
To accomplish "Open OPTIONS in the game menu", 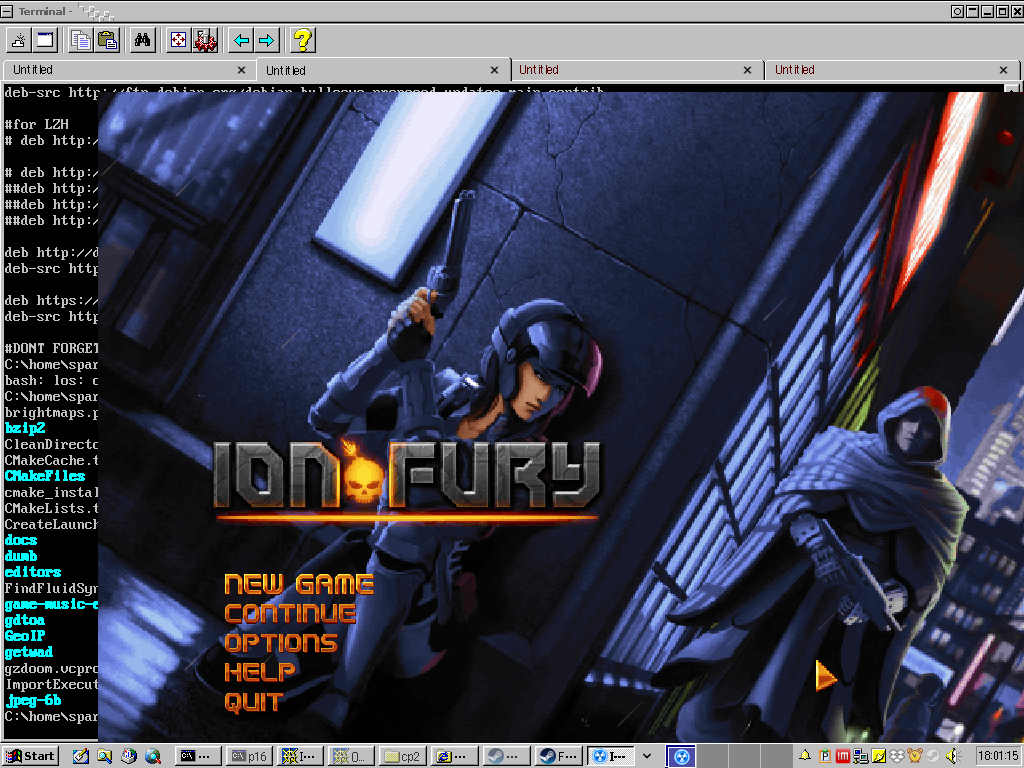I will [281, 642].
